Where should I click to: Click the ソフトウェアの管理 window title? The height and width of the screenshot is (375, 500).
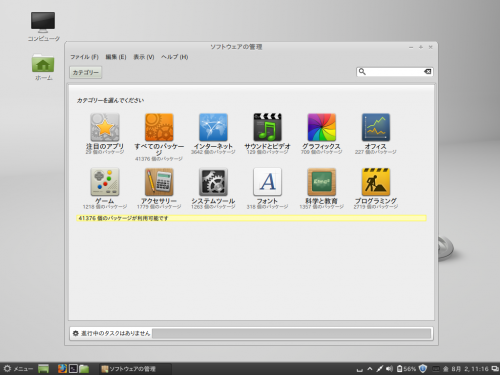point(236,47)
